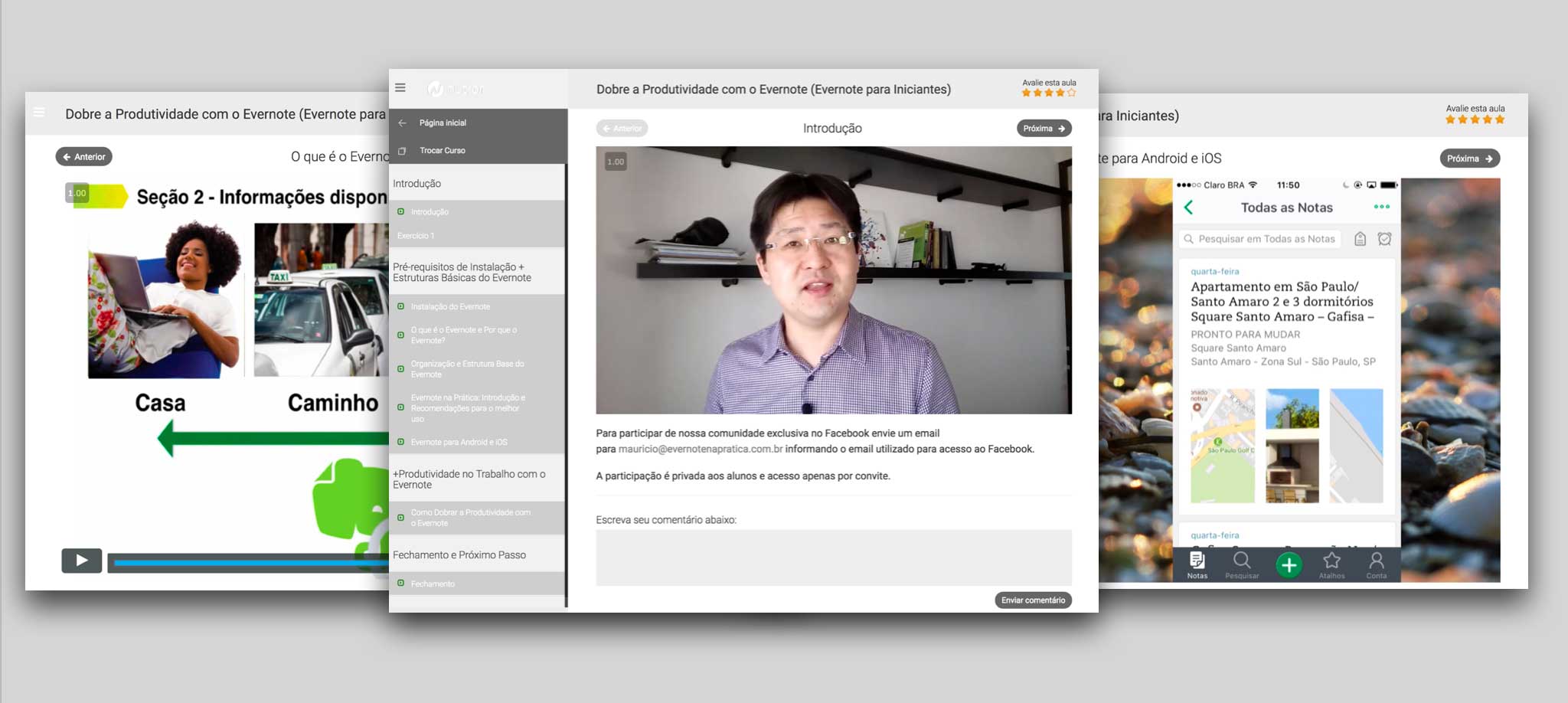This screenshot has height=703, width=1568.
Task: Expand Pré-requisitos de Instalação section header
Action: click(477, 272)
